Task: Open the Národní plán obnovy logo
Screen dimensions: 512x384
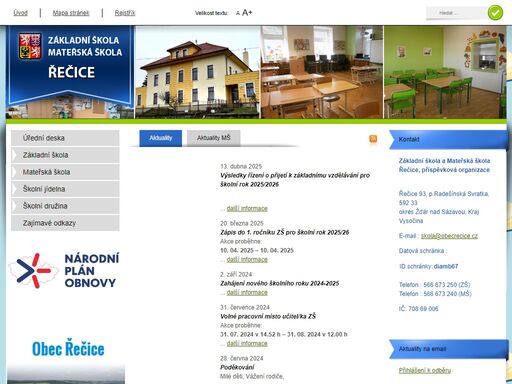Action: (64, 271)
